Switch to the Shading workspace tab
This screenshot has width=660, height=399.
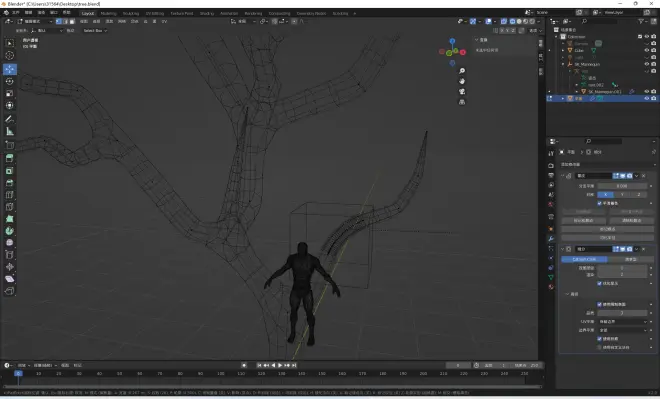(x=207, y=13)
